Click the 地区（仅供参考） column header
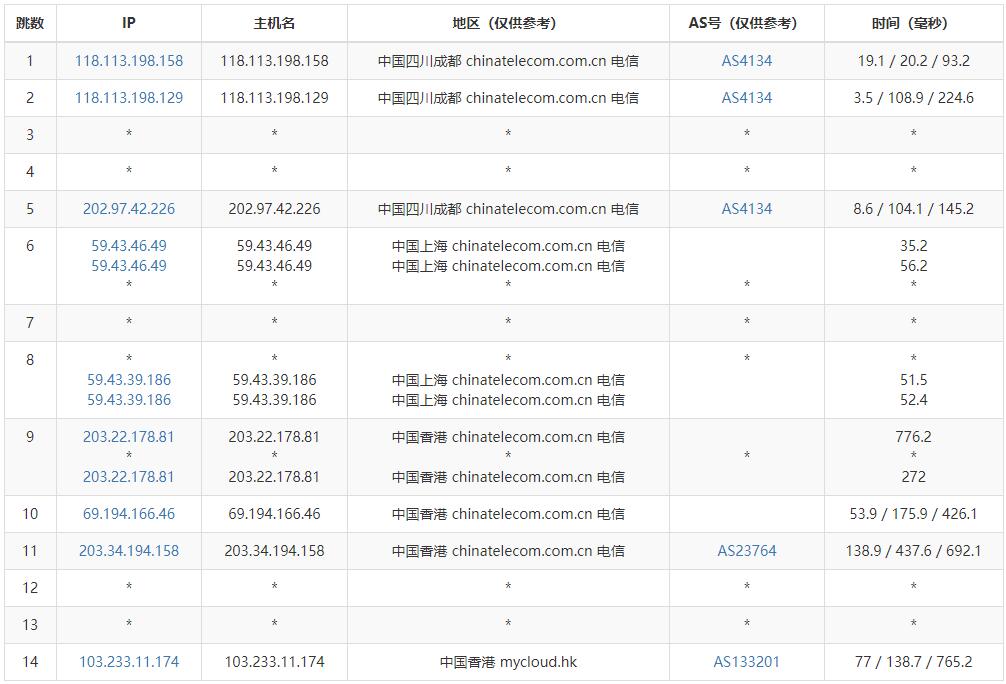 508,23
